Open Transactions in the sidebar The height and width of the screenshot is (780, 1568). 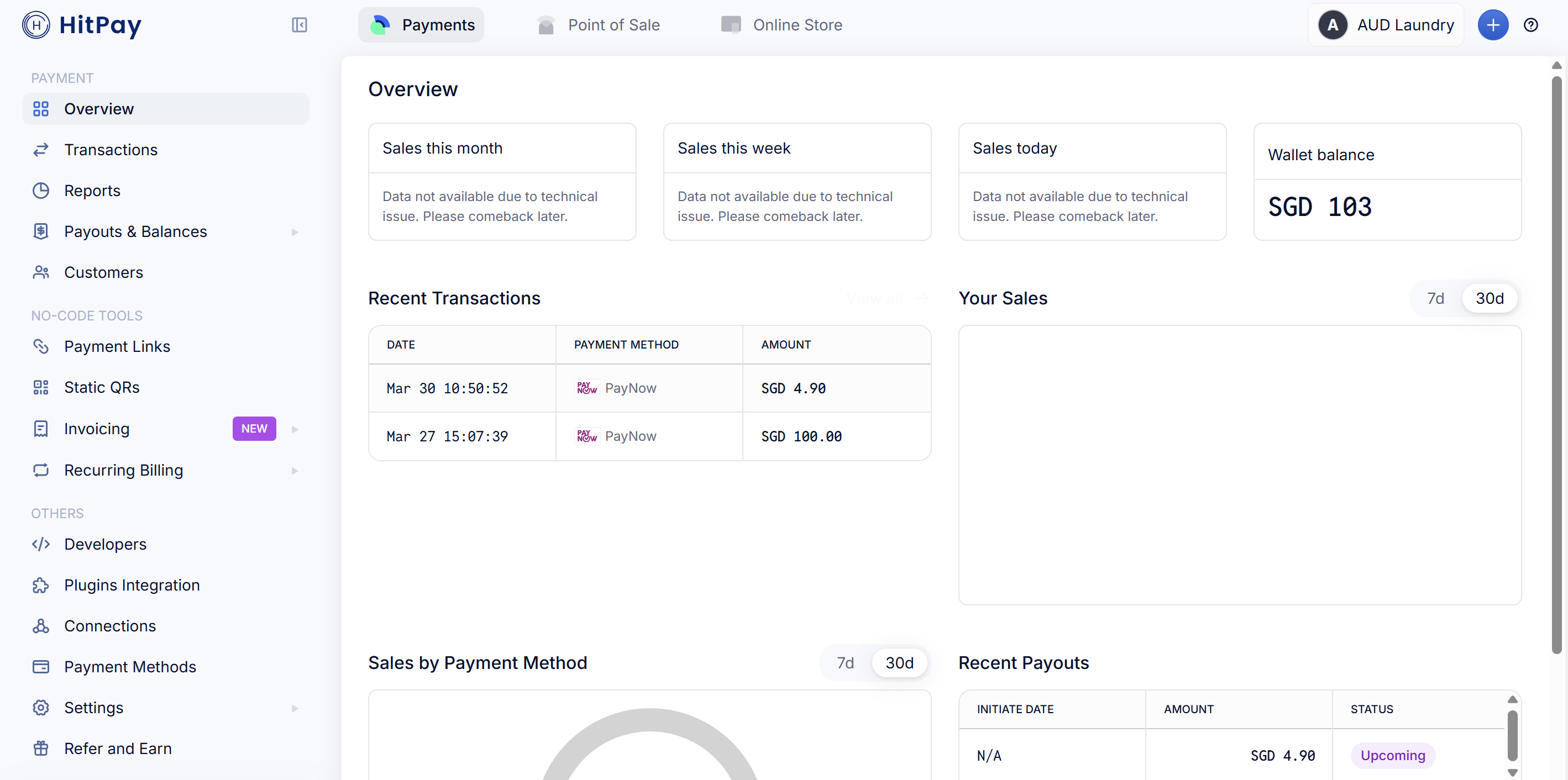tap(110, 150)
